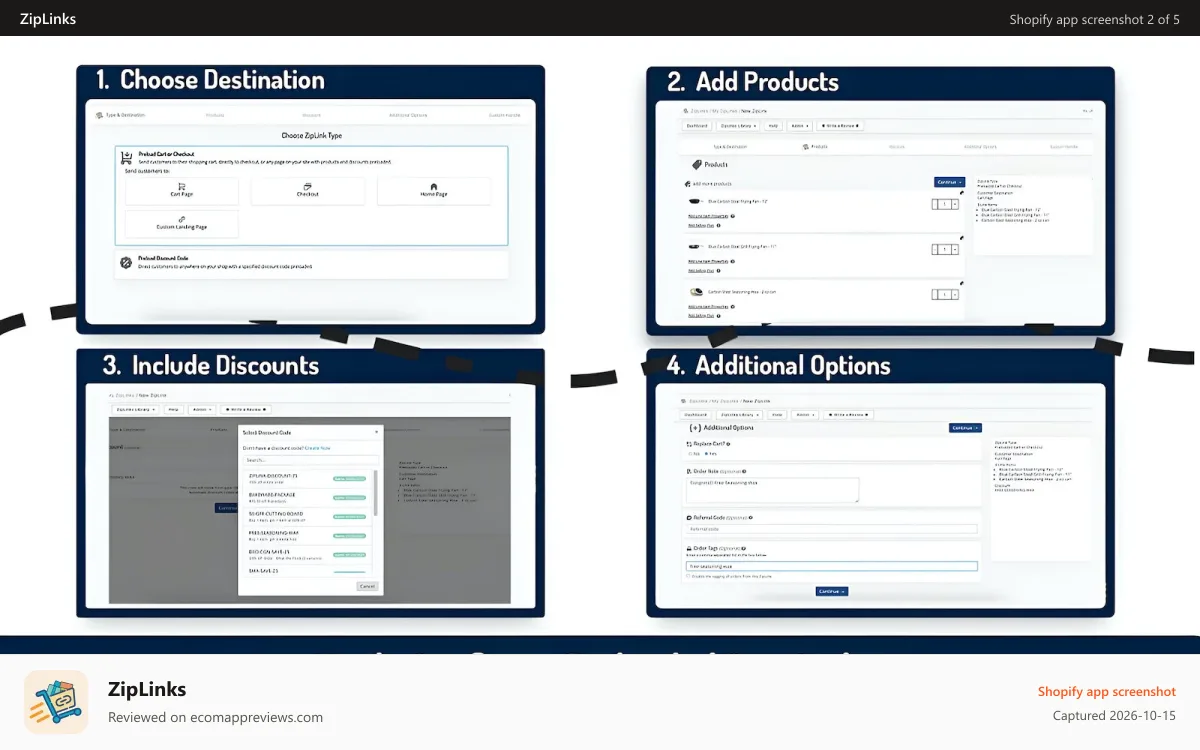Close the Select Discount Code dialog
1200x750 pixels.
[x=376, y=432]
